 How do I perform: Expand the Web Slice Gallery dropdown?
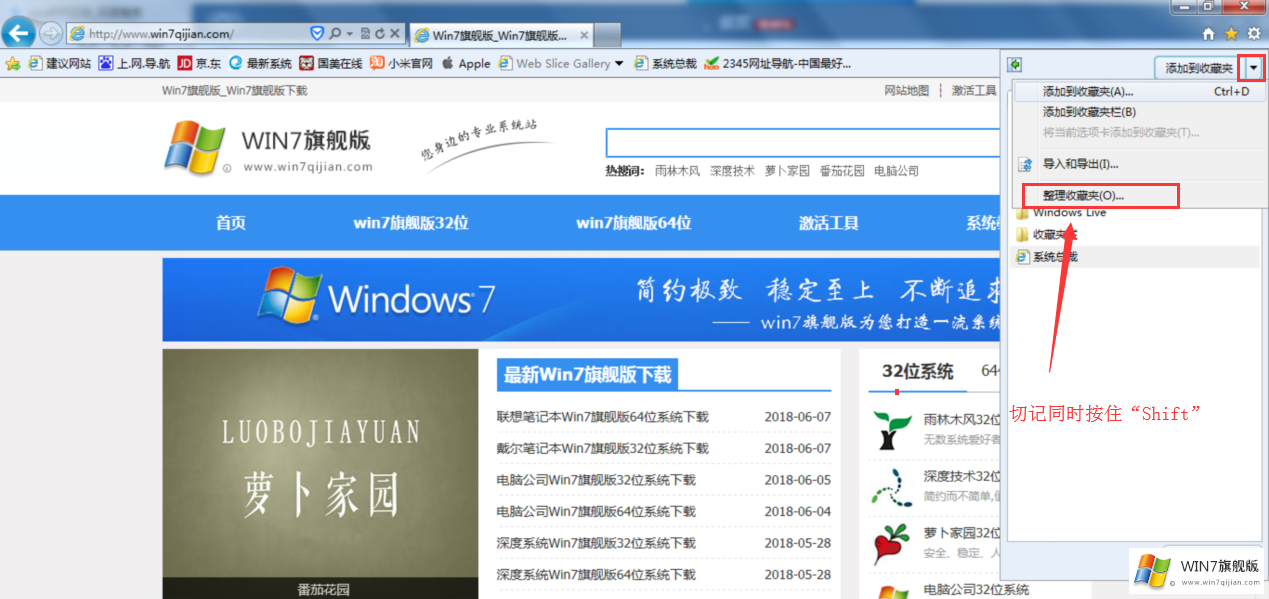point(619,63)
